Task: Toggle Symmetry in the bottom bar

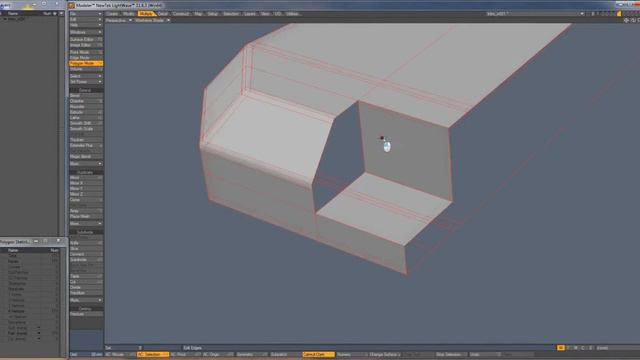Action: [251, 355]
